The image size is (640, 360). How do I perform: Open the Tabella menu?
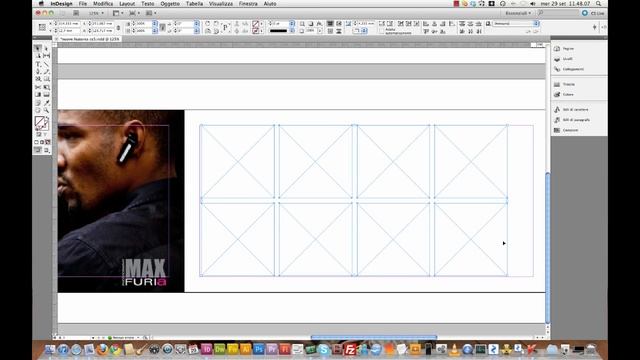pyautogui.click(x=194, y=4)
